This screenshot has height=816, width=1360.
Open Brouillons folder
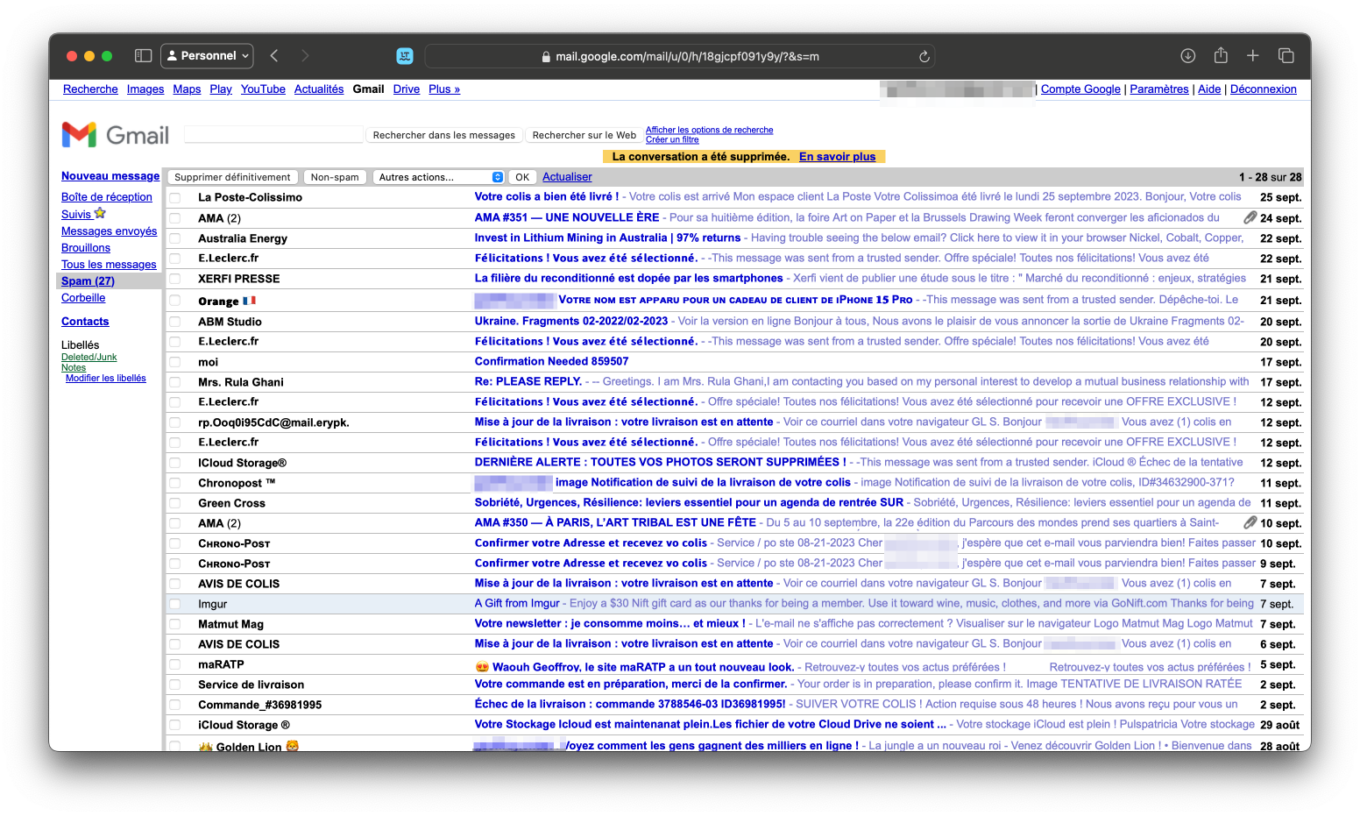tap(86, 248)
